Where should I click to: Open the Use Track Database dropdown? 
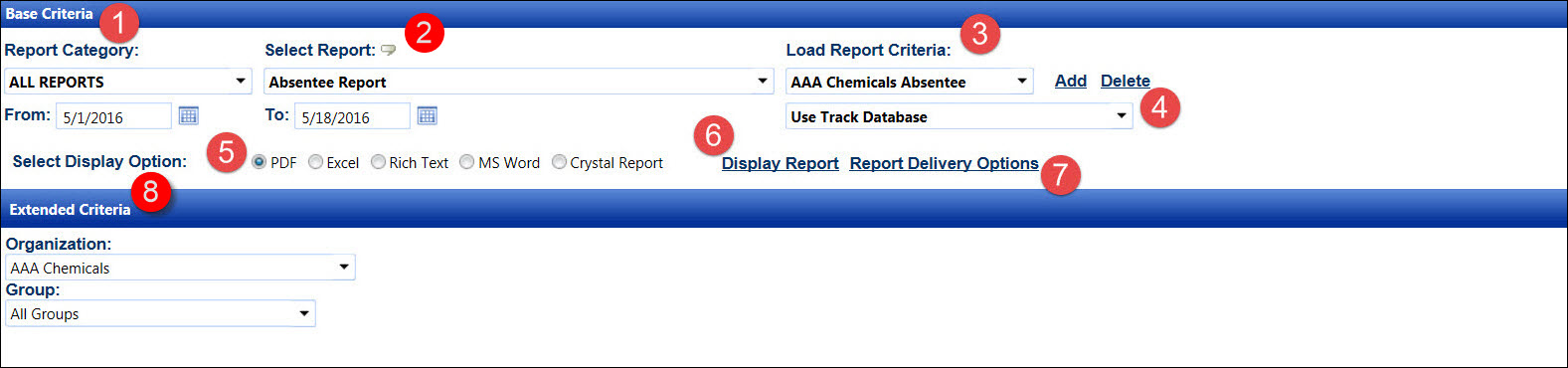coord(958,116)
